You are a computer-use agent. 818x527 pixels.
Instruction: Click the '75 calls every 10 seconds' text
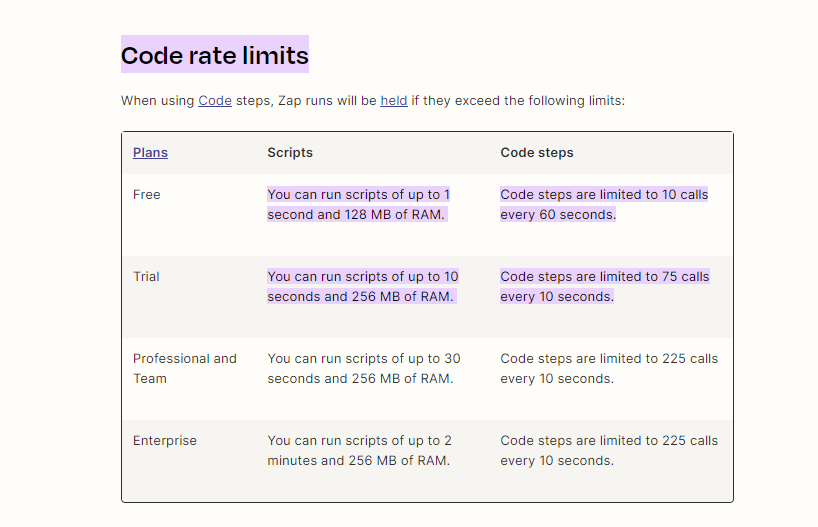(604, 287)
